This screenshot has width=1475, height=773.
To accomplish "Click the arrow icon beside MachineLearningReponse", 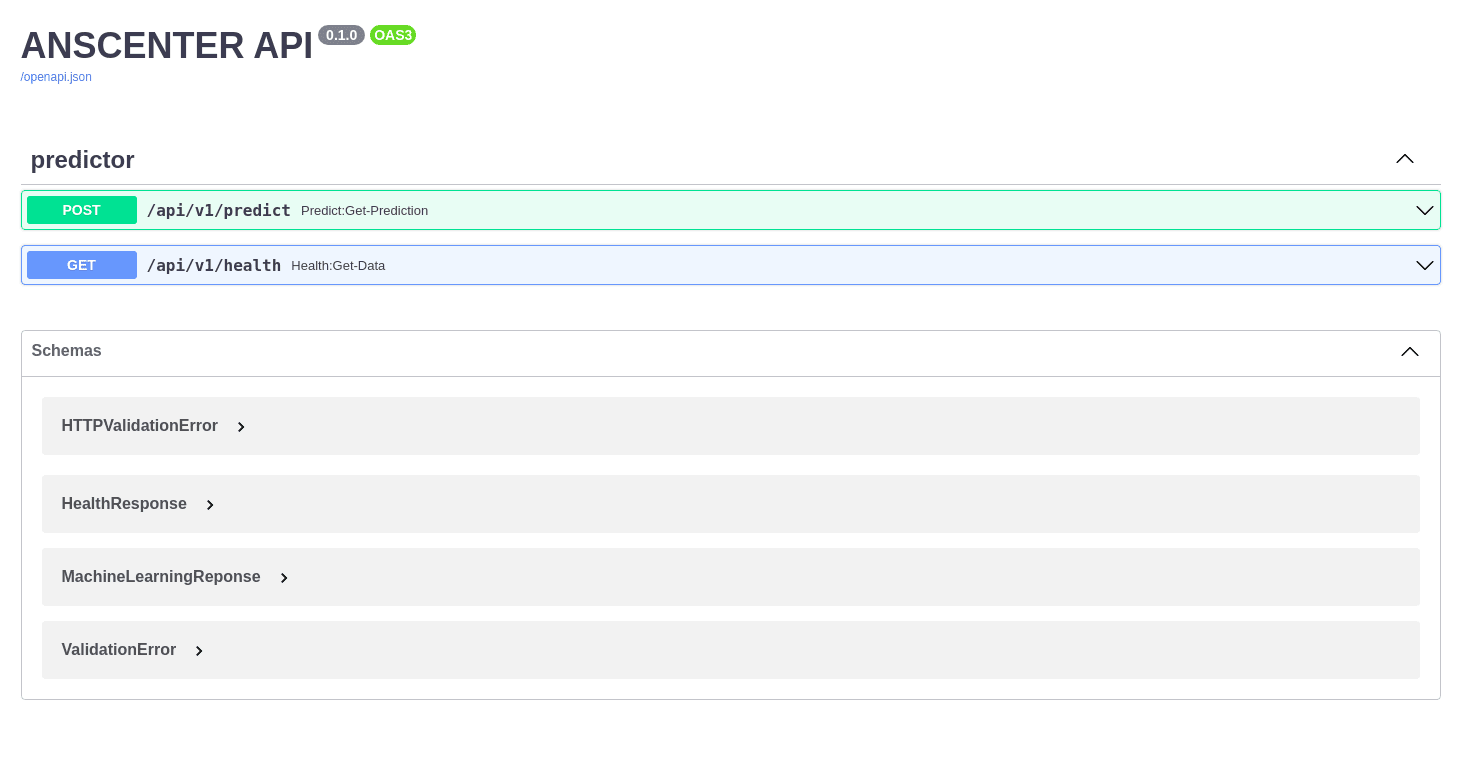I will coord(283,577).
